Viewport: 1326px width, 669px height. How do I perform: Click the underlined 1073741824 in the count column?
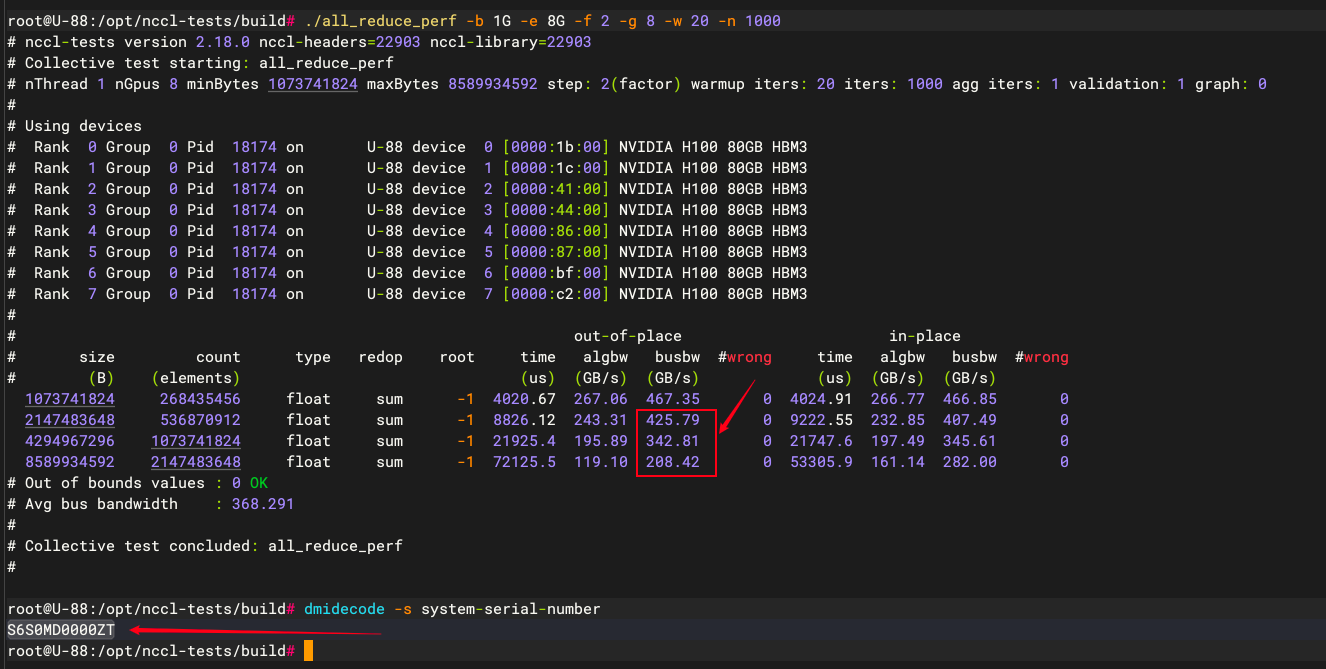(195, 441)
